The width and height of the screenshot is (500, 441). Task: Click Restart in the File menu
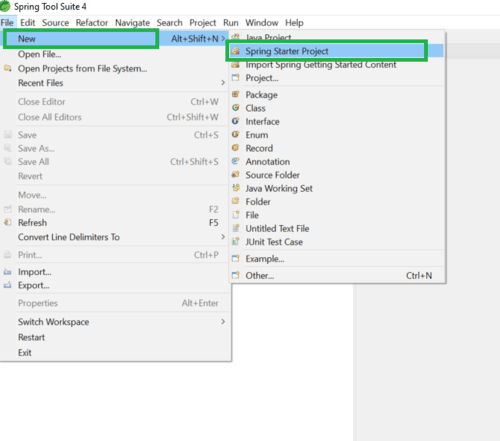[31, 337]
